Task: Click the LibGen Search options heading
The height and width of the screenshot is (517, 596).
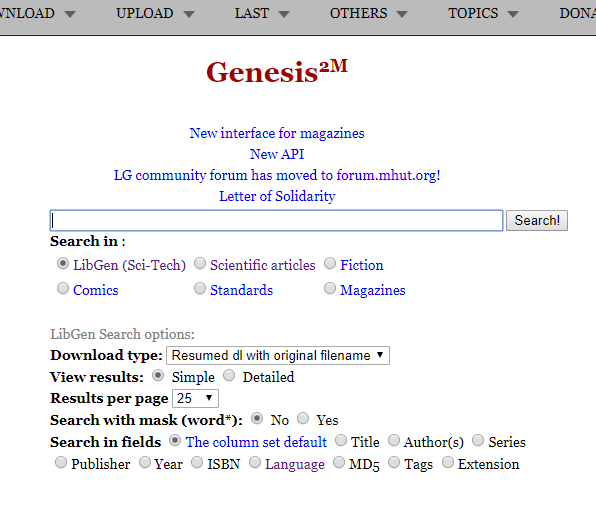Action: tap(122, 334)
